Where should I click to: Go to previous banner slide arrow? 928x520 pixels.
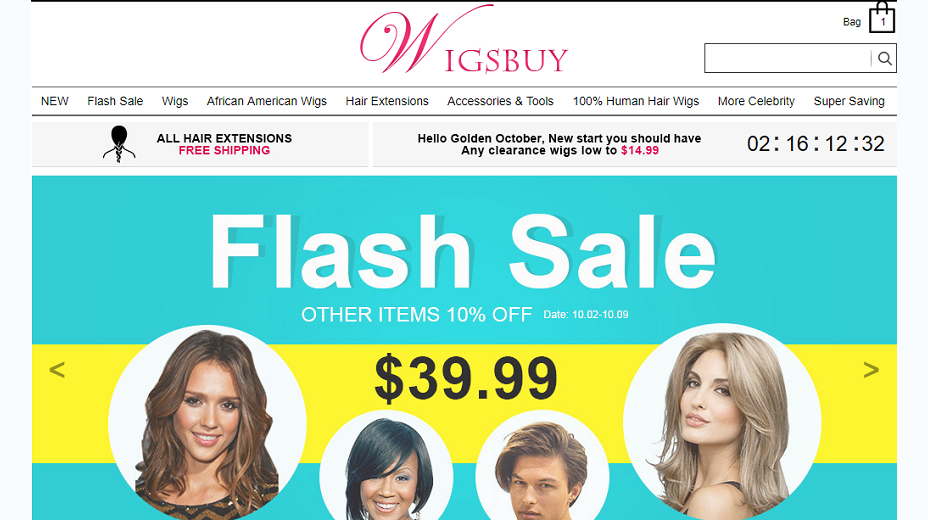click(57, 370)
